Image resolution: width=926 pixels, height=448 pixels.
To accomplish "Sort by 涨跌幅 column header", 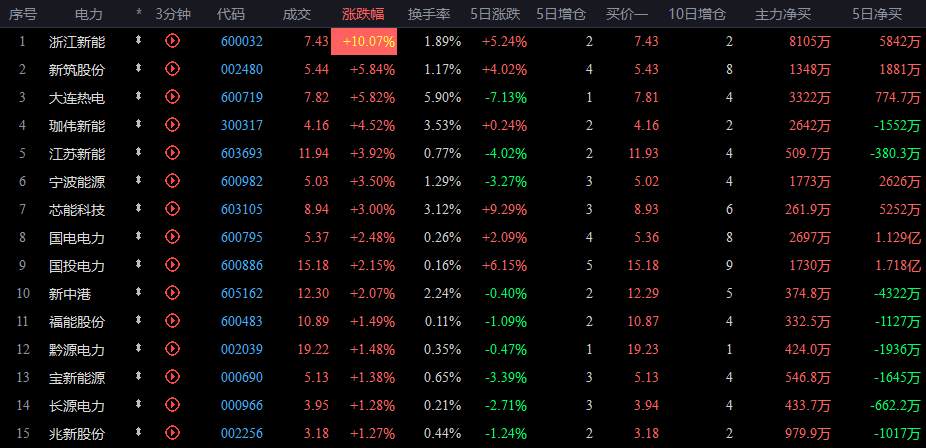I will (363, 14).
